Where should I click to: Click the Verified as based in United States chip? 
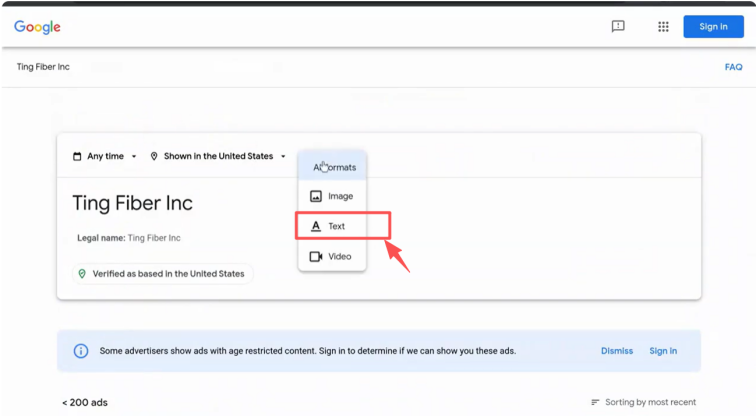pos(162,274)
